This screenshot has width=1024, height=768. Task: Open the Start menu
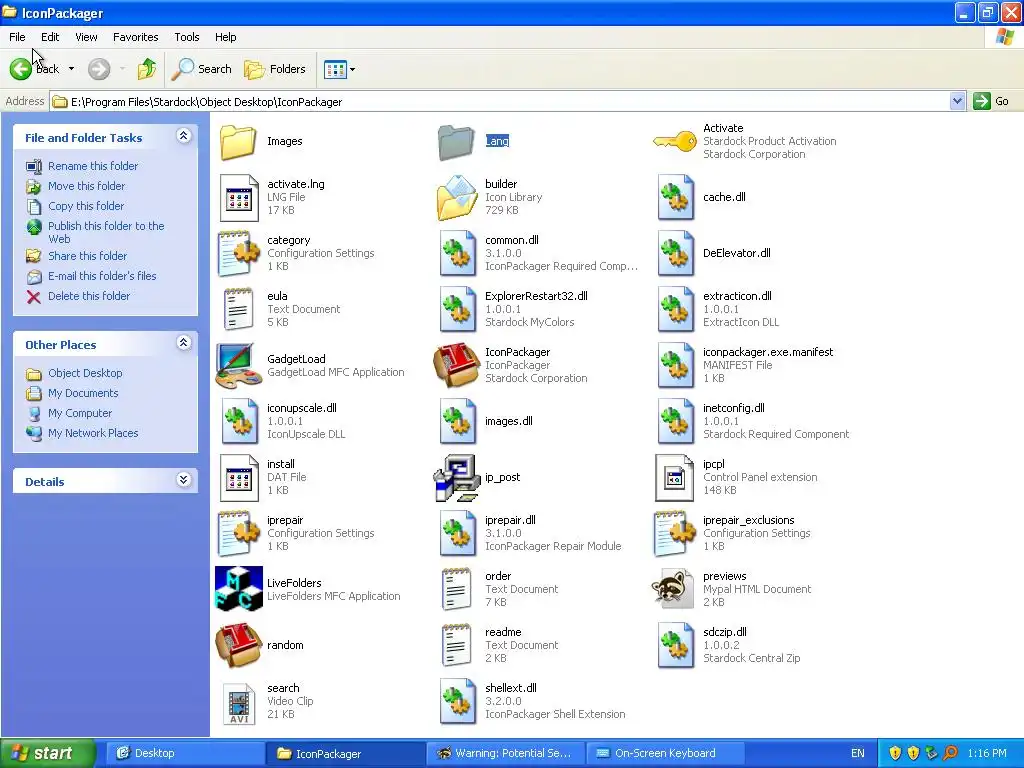[47, 753]
